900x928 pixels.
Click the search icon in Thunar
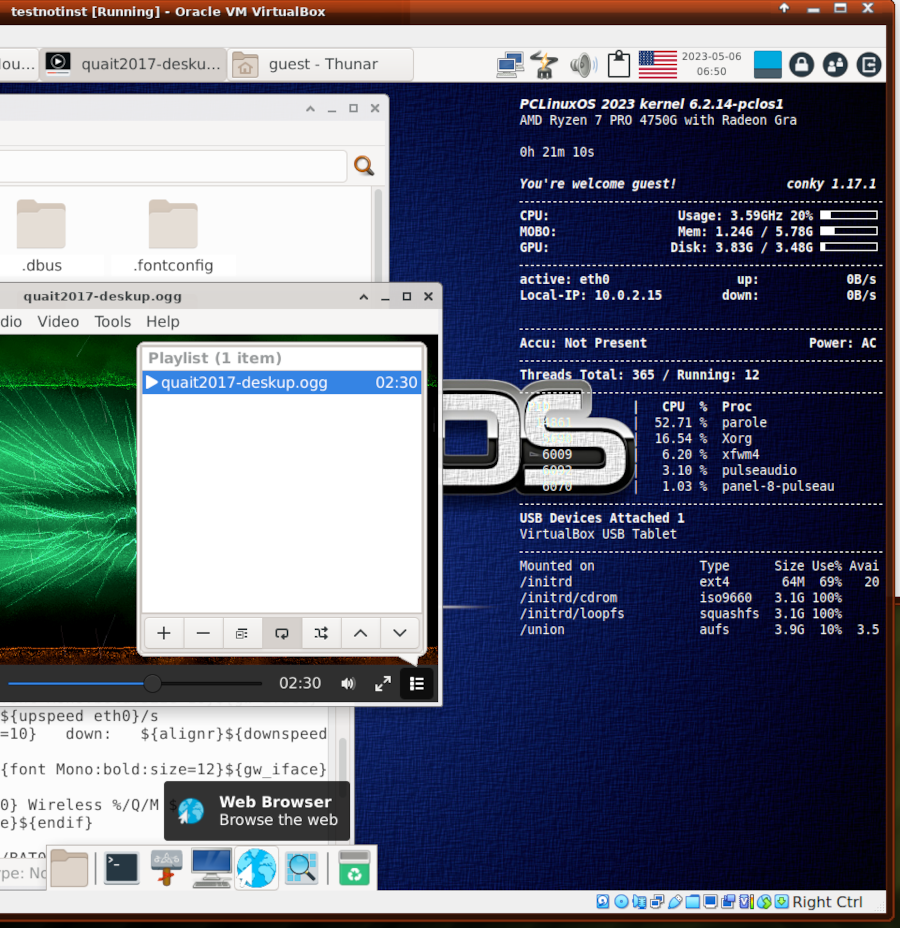[364, 166]
